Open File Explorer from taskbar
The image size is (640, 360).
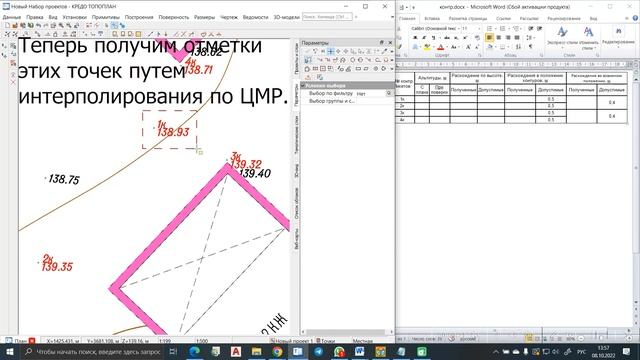point(256,351)
